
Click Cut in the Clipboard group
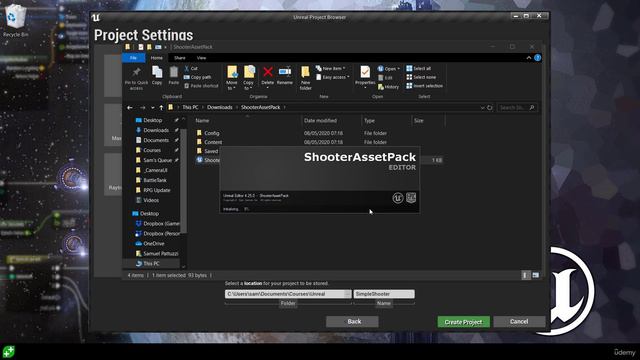coord(191,69)
